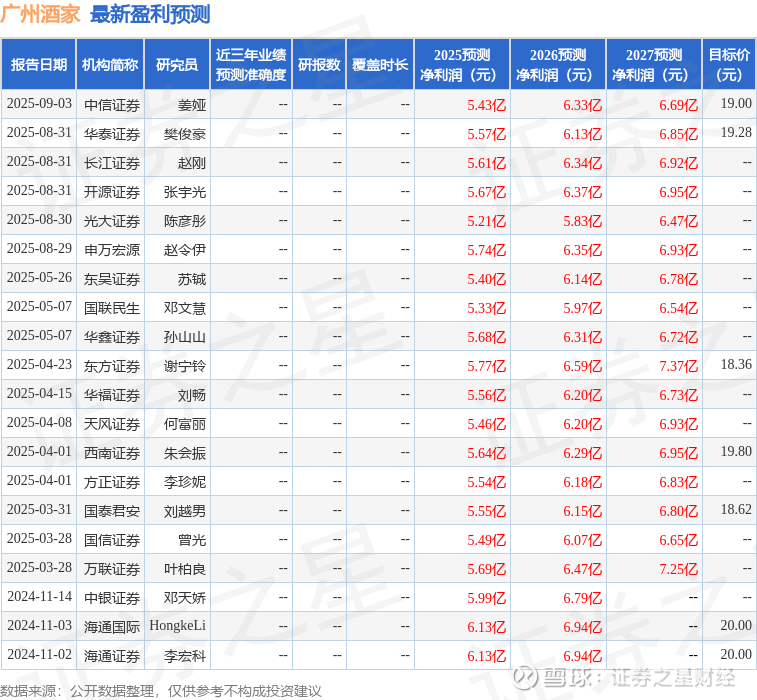
Task: Click 7.25亿 in 万联证券 row
Action: point(679,569)
